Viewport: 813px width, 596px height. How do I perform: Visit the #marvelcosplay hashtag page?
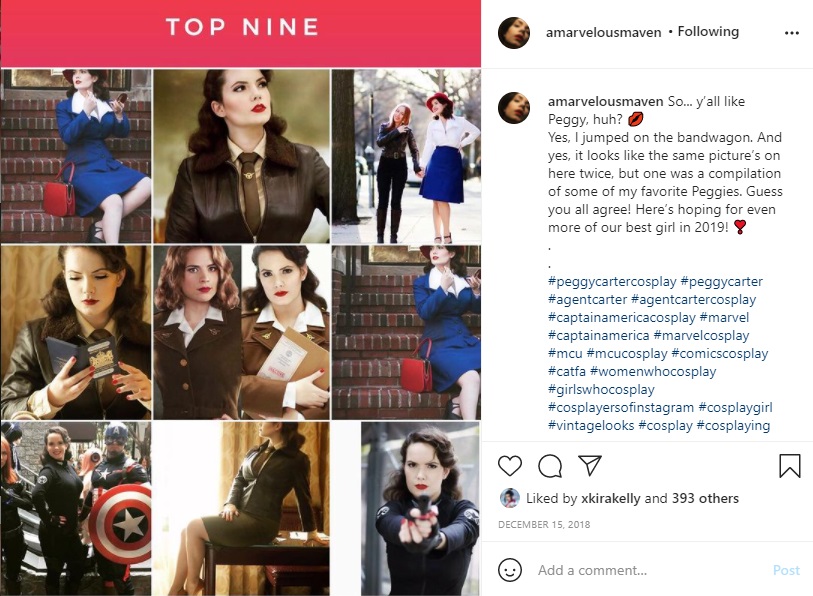[x=701, y=336]
